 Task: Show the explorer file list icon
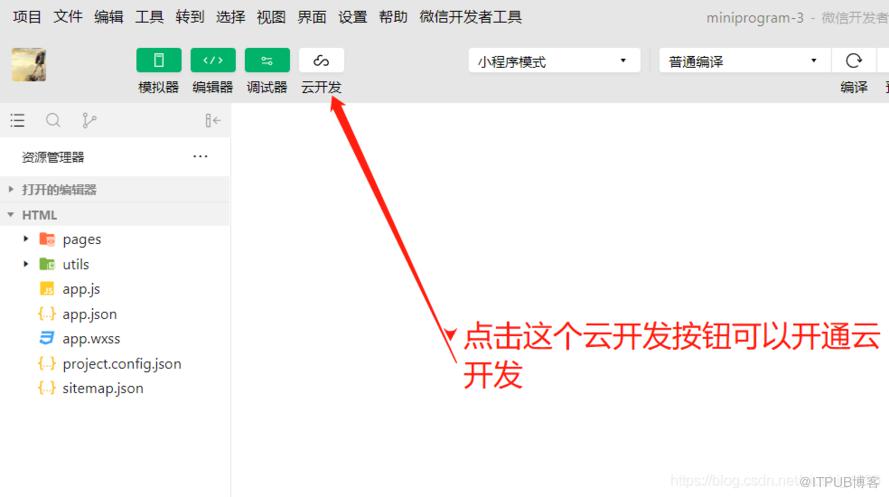pyautogui.click(x=18, y=120)
